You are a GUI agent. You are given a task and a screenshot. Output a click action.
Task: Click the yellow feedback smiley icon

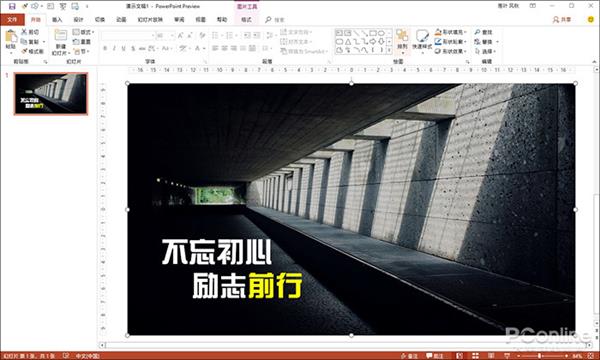coord(591,19)
